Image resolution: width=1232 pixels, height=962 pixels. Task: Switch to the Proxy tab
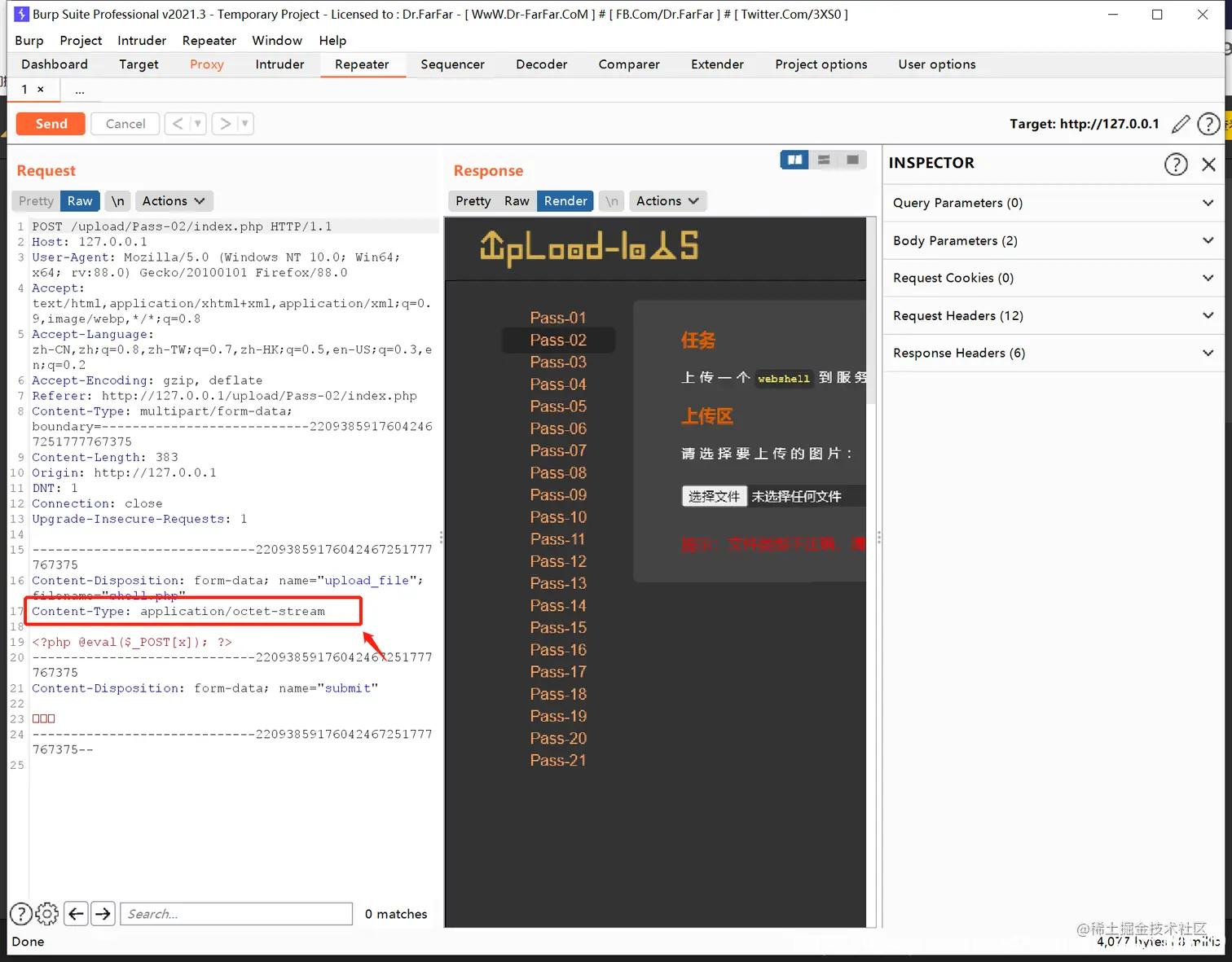pyautogui.click(x=207, y=64)
